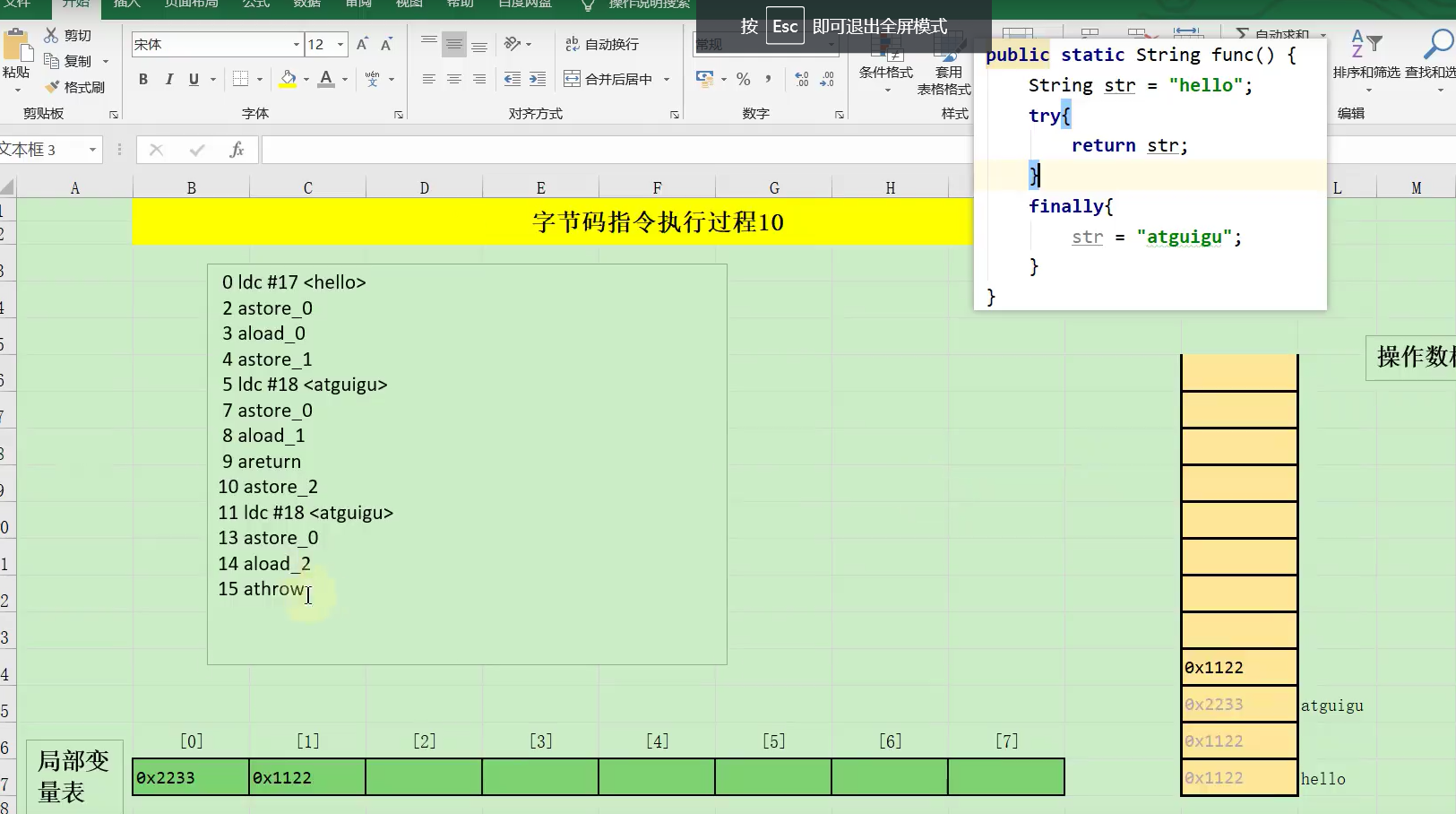Click the fill color paint bucket swatch
Image resolution: width=1456 pixels, height=814 pixels.
[x=288, y=80]
